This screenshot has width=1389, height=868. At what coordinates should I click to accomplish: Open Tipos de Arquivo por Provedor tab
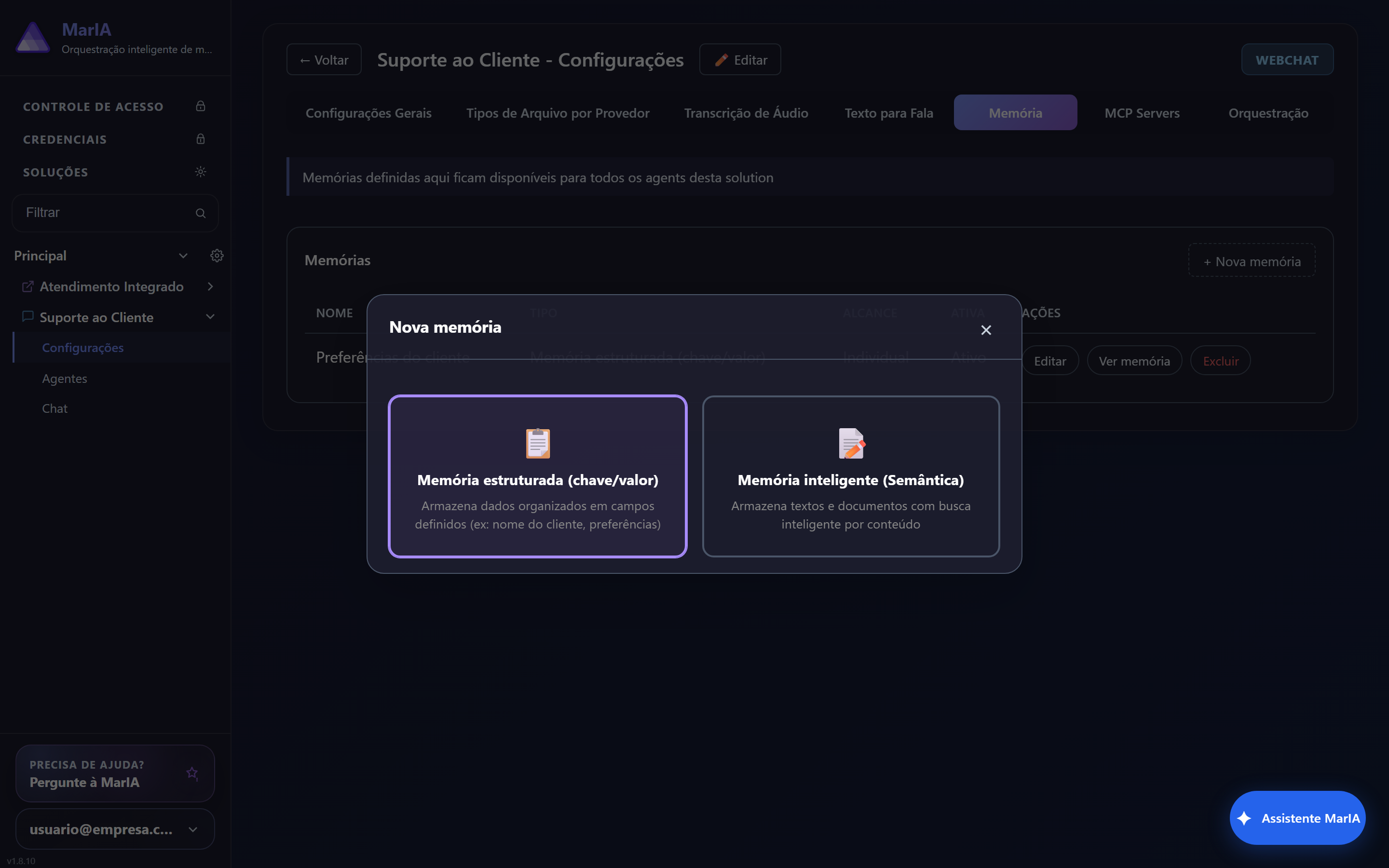click(558, 113)
